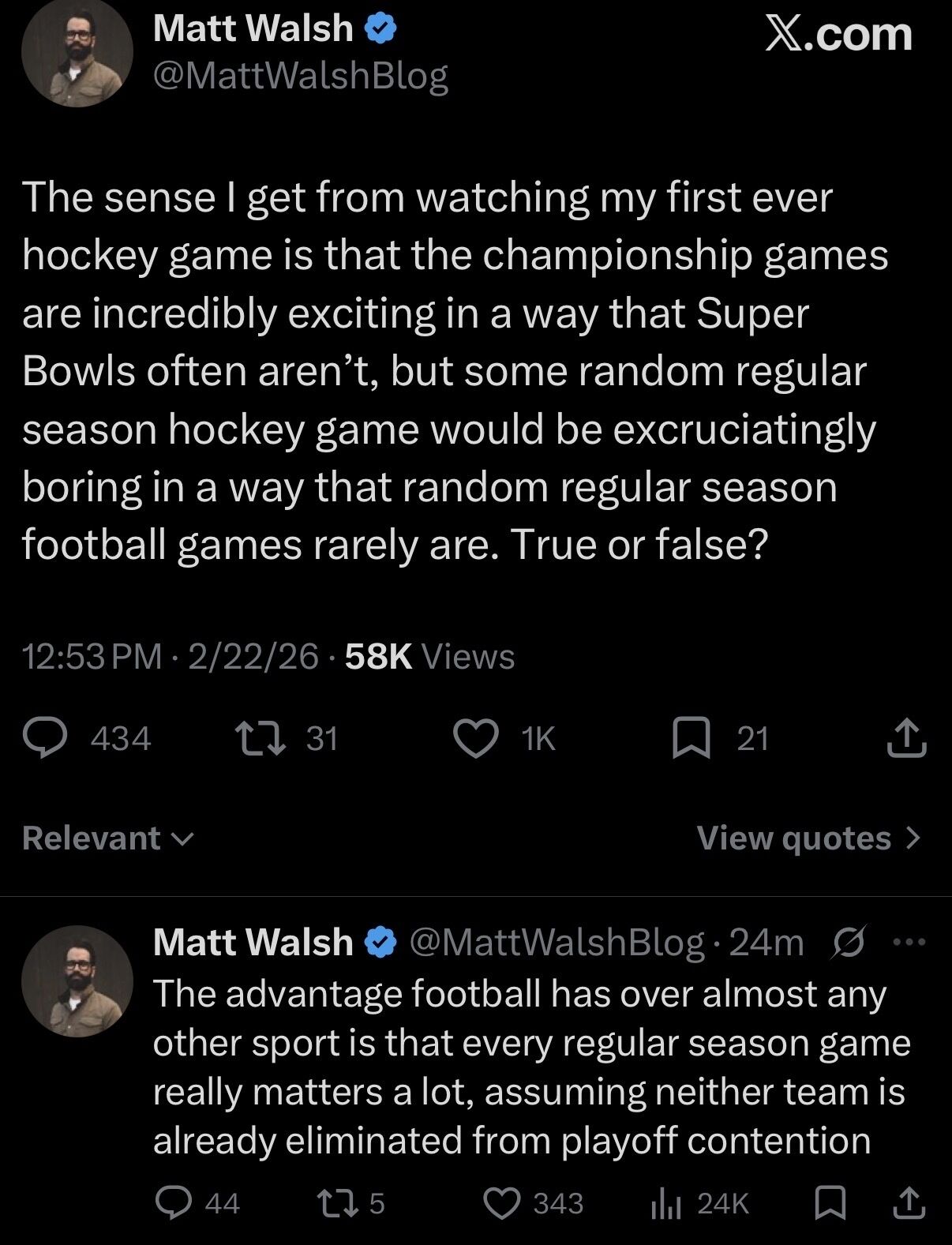The width and height of the screenshot is (952, 1245).
Task: Click the verified badge next to Matt Walsh
Action: pyautogui.click(x=380, y=29)
